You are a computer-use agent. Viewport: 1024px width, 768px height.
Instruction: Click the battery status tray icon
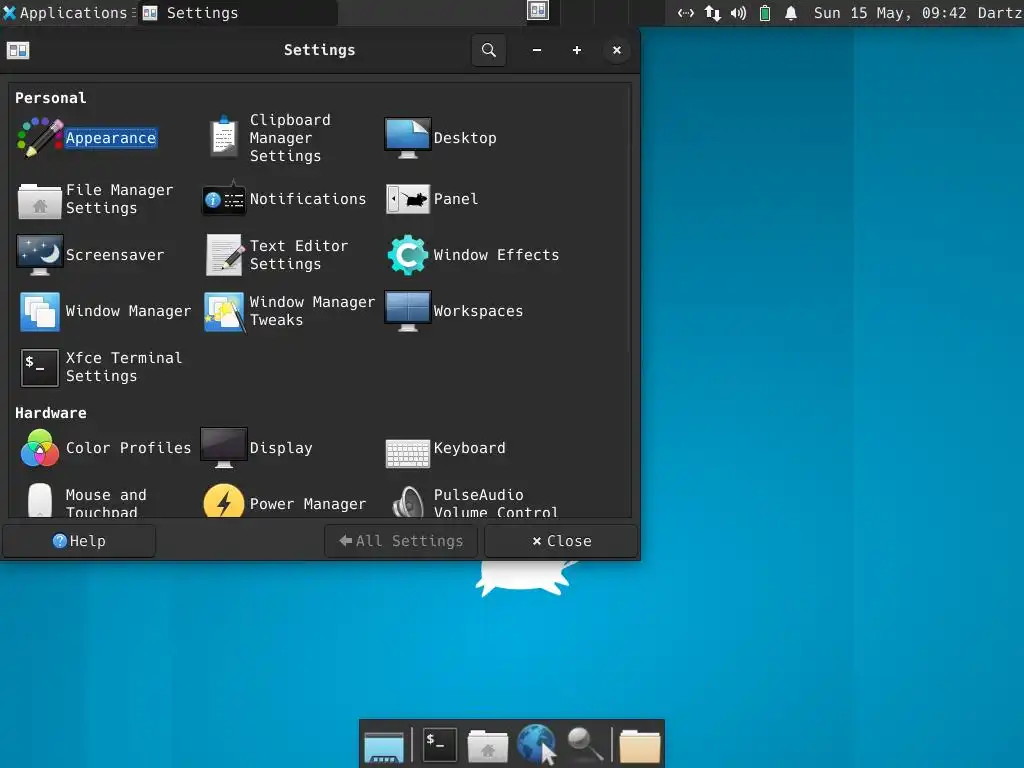(x=765, y=12)
